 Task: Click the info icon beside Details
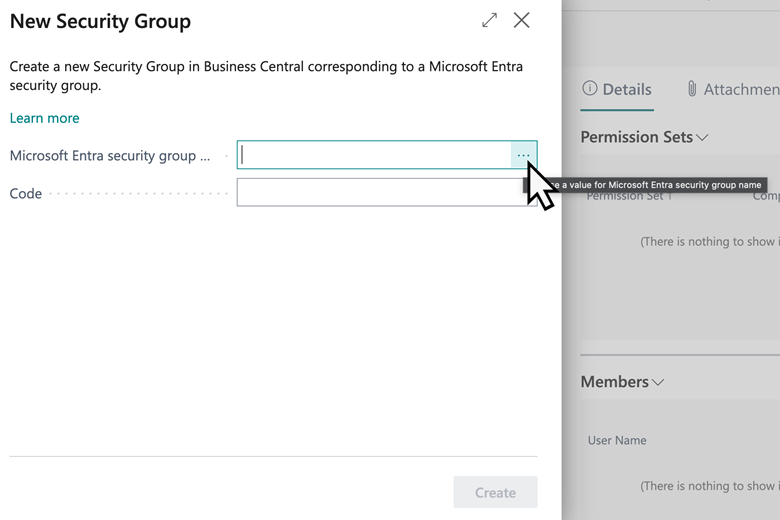click(x=590, y=90)
